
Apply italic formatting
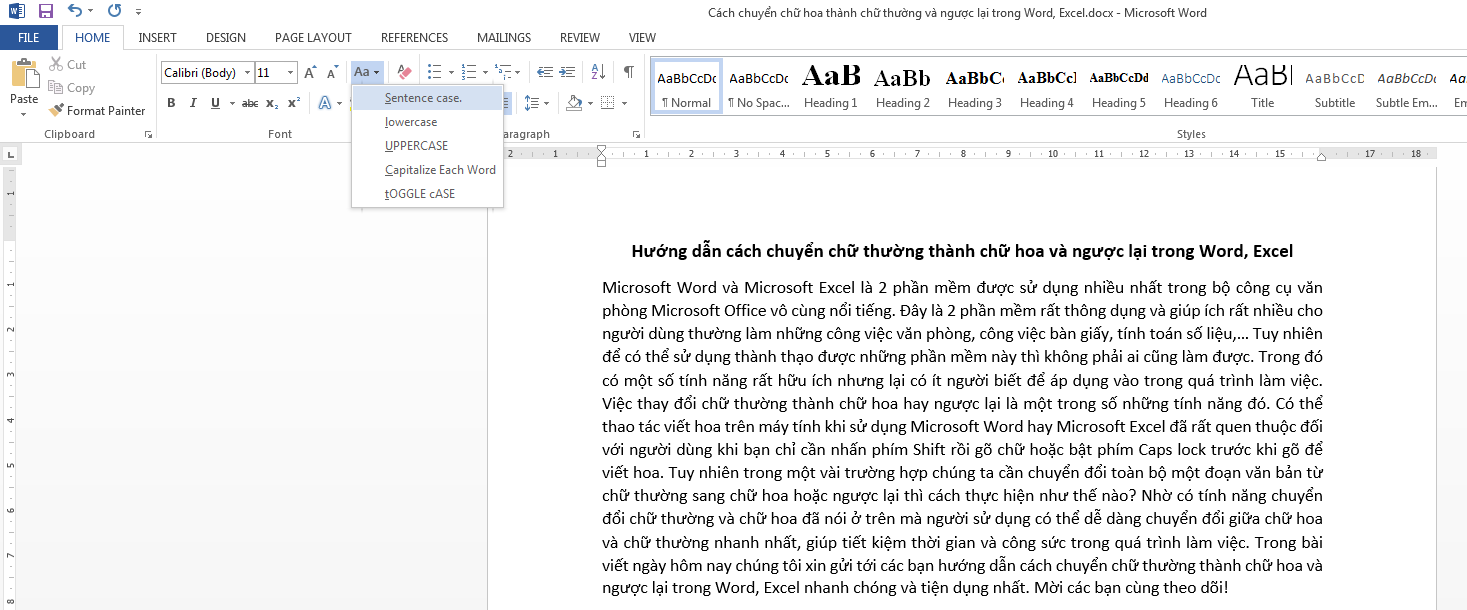pyautogui.click(x=192, y=102)
